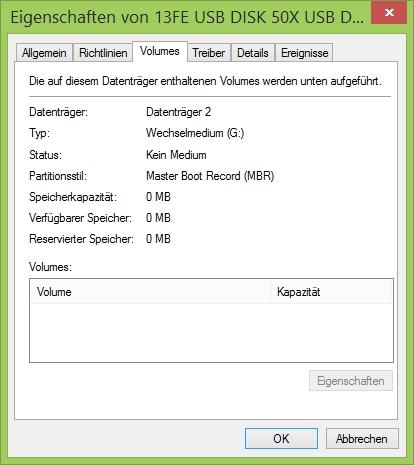Click the 'Kein Medium' status value
The width and height of the screenshot is (414, 465).
[x=176, y=155]
